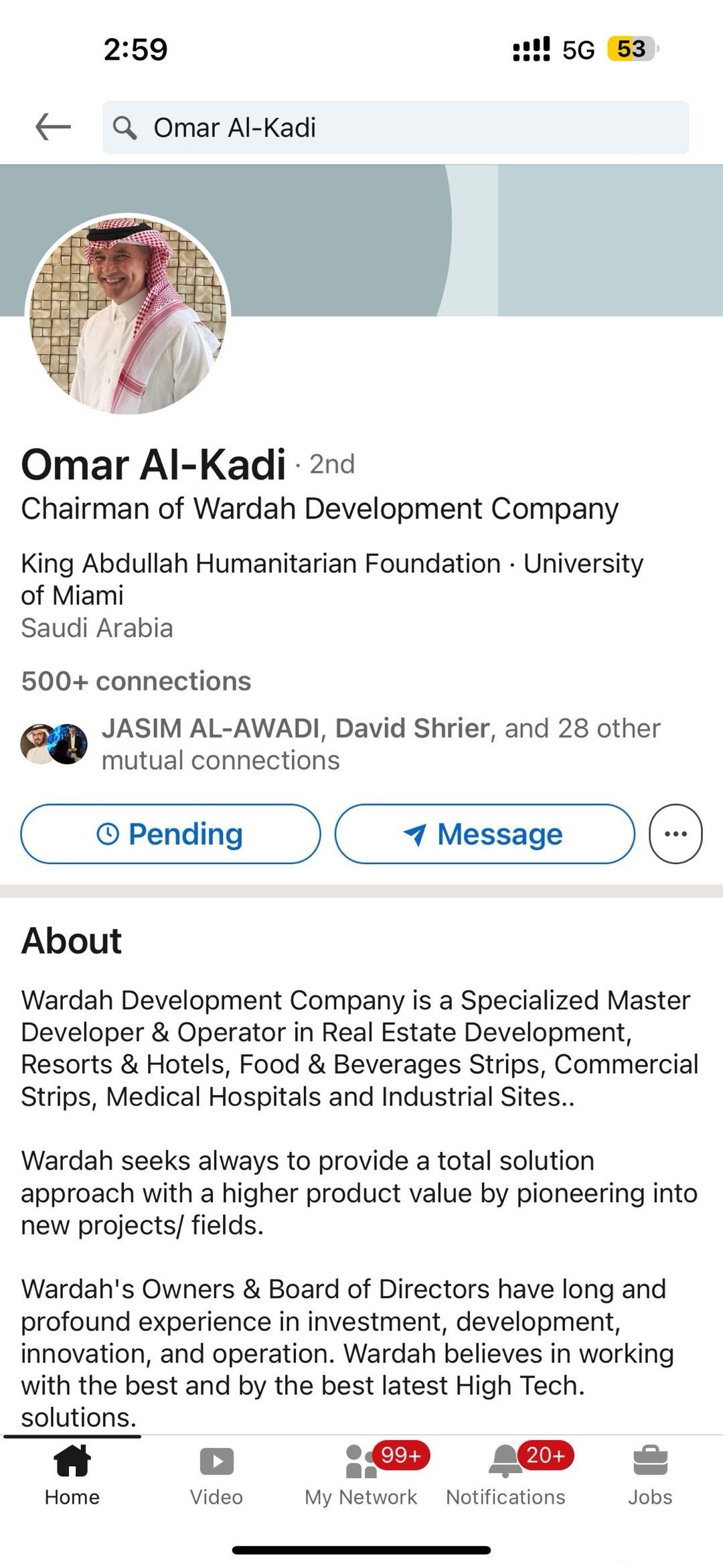Tap the back arrow icon
Viewport: 723px width, 1568px height.
pos(53,127)
